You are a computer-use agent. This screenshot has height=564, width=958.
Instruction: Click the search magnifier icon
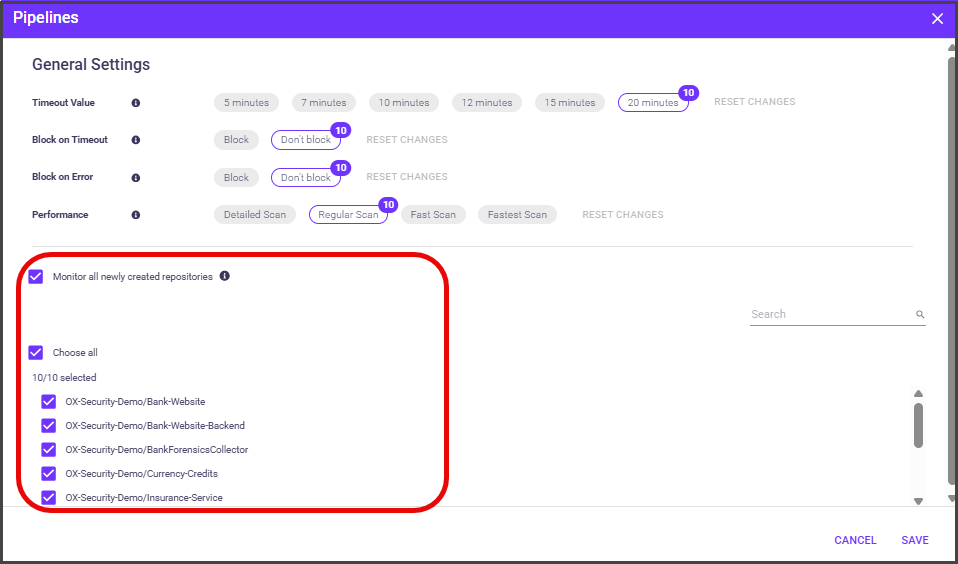click(920, 315)
